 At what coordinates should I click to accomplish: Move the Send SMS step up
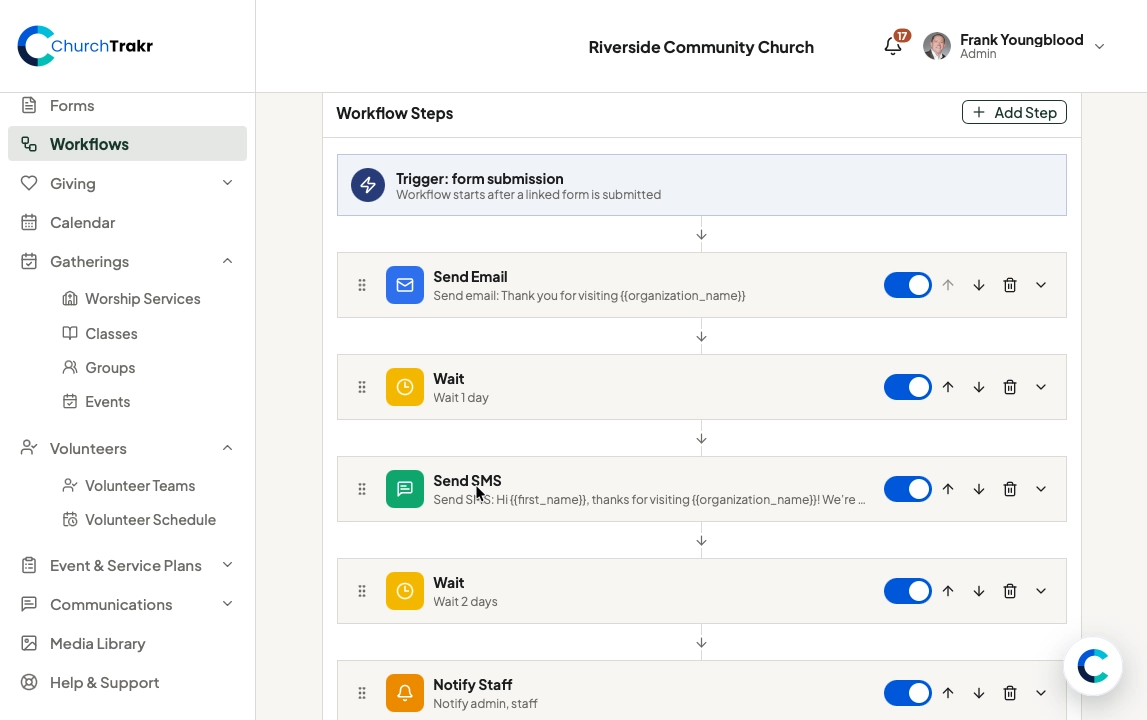[x=948, y=490]
